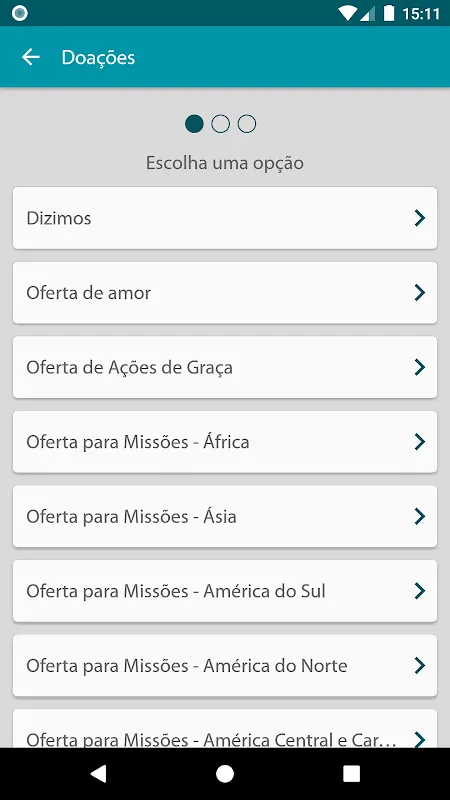This screenshot has height=800, width=450.
Task: Tap the cellular signal icon in the status bar
Action: click(367, 13)
